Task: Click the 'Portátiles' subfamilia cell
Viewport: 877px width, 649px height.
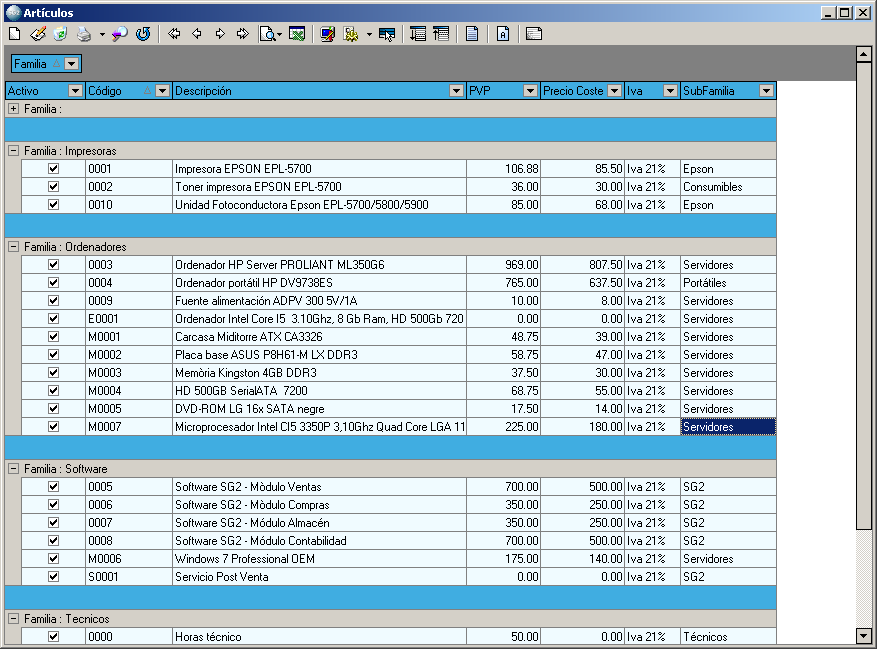Action: coord(728,283)
